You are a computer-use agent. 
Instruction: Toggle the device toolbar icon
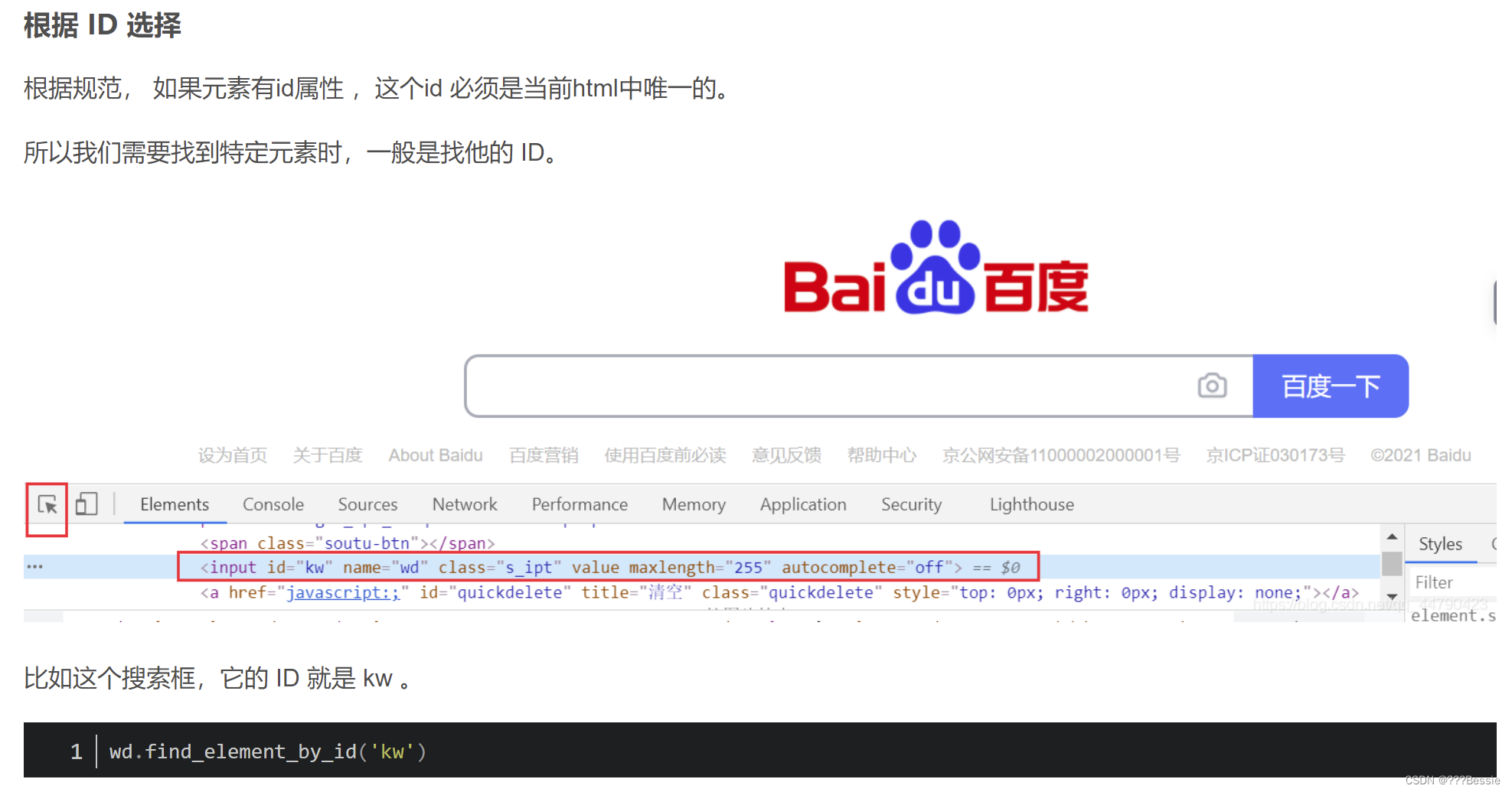coord(87,504)
